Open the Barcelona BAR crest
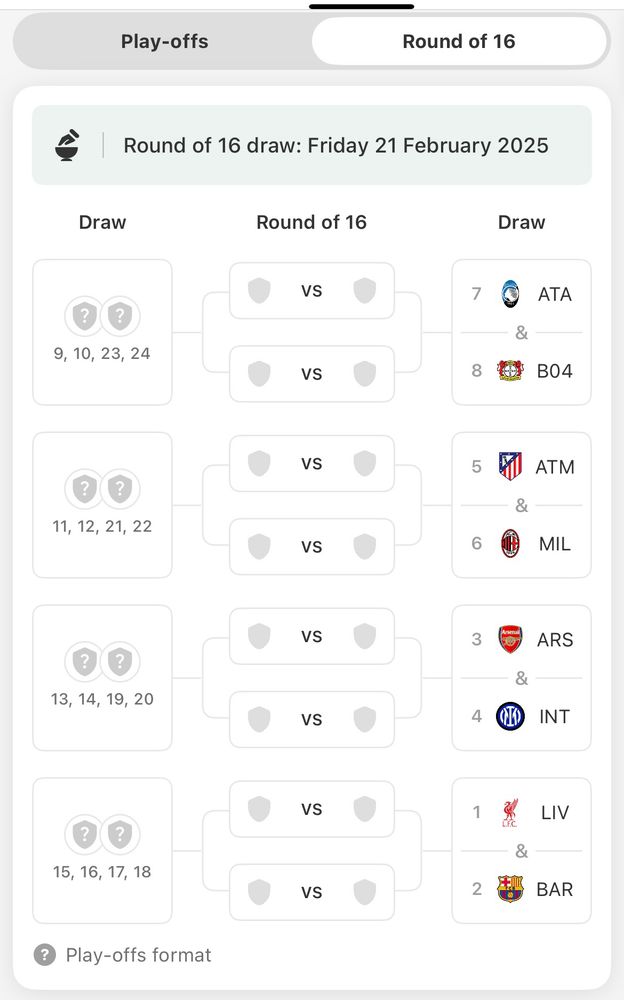The height and width of the screenshot is (1000, 624). [x=510, y=889]
